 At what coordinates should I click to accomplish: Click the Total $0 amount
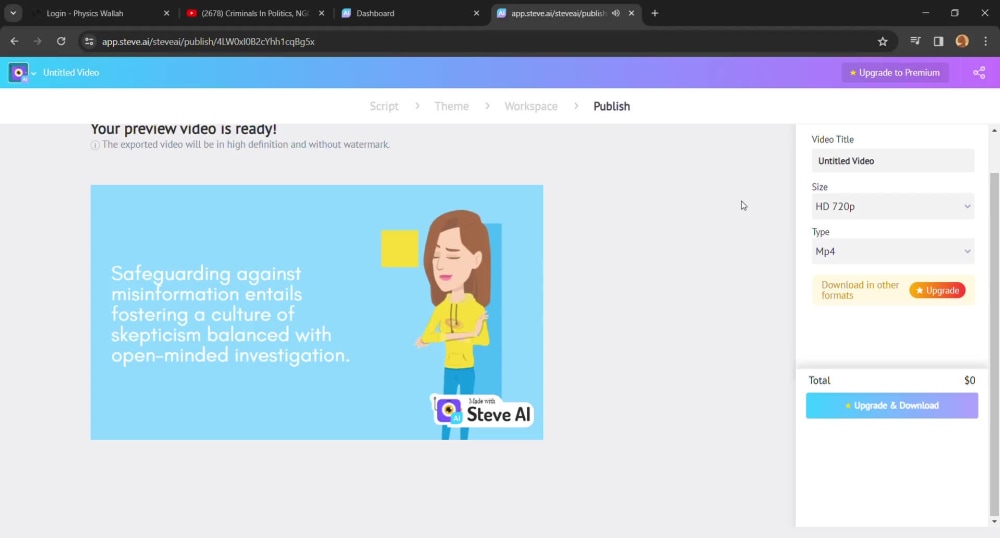pos(969,381)
